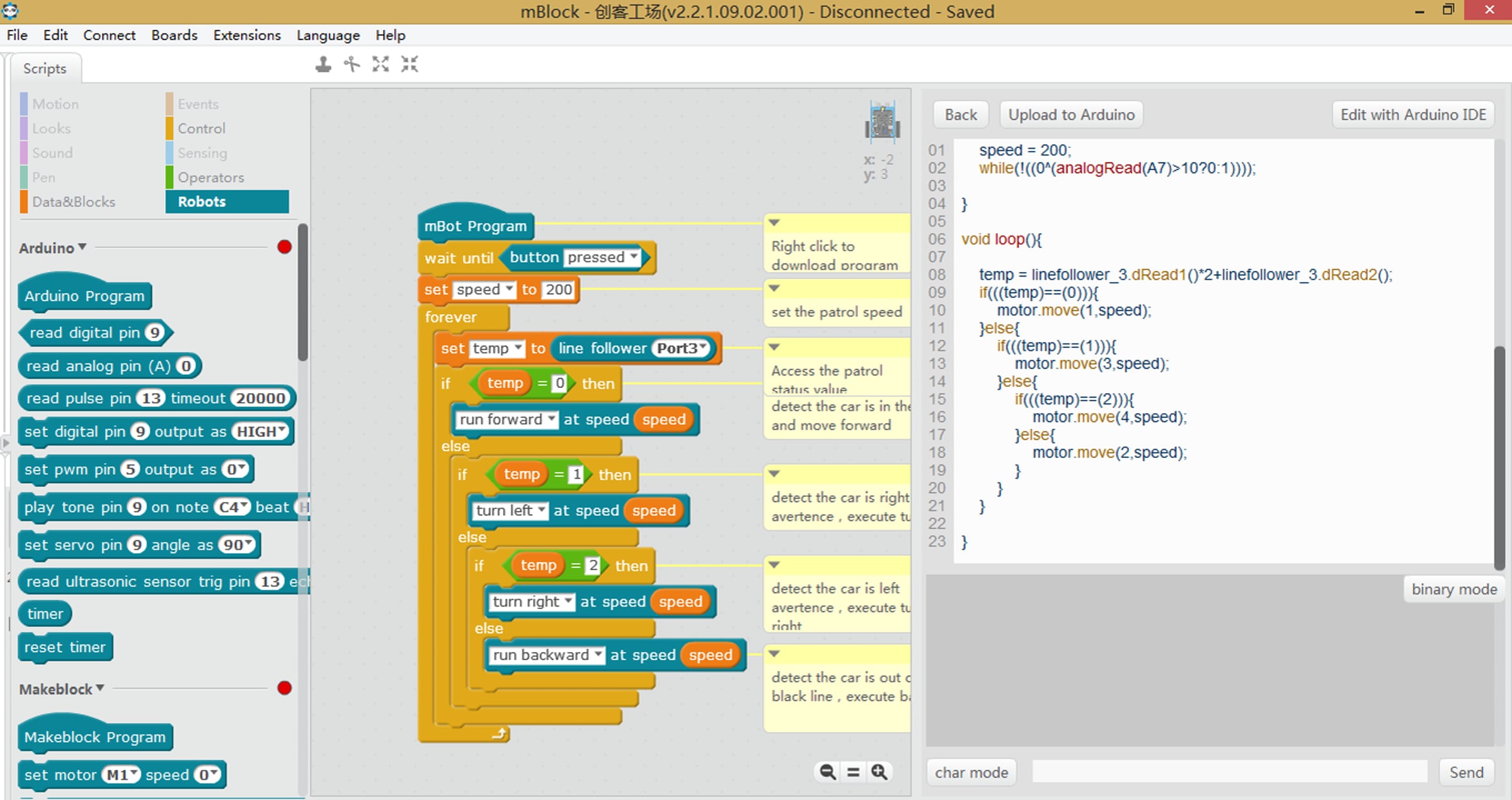Screen dimensions: 1512x800
Task: Click the Send button
Action: point(1467,772)
